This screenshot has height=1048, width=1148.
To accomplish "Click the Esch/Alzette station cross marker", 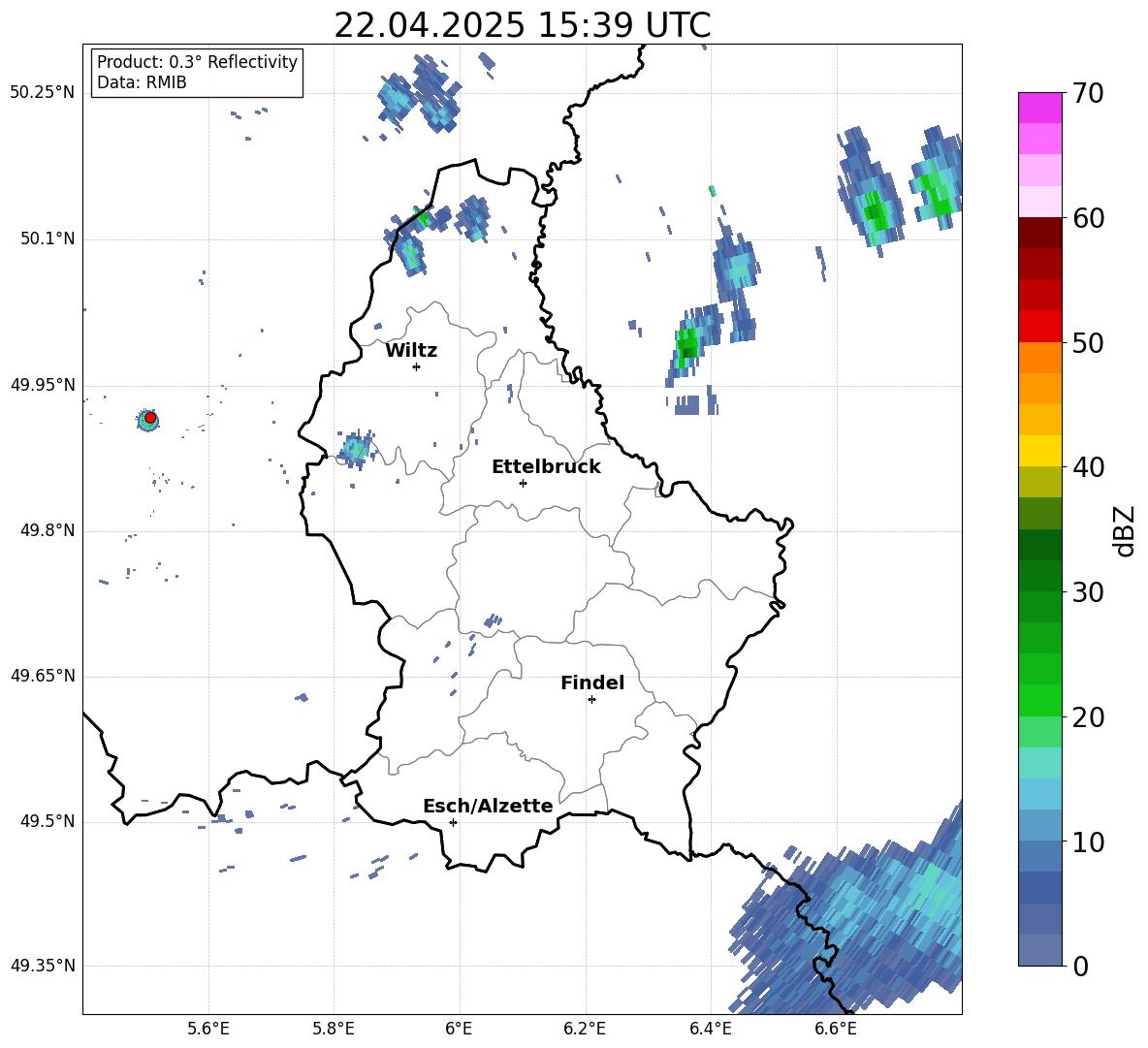I will 453,822.
